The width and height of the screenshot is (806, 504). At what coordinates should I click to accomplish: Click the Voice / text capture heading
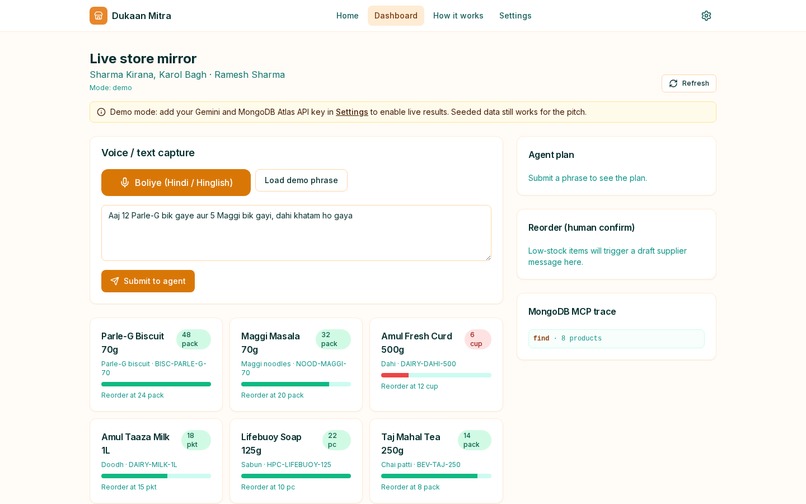148,153
